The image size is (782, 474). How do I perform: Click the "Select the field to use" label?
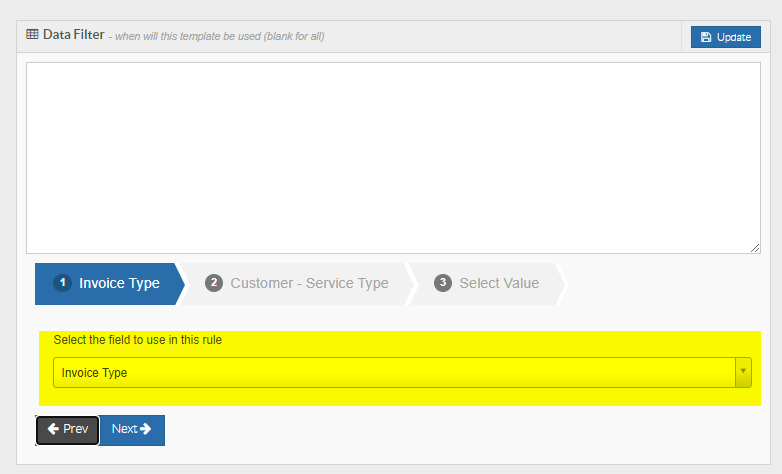[x=138, y=340]
